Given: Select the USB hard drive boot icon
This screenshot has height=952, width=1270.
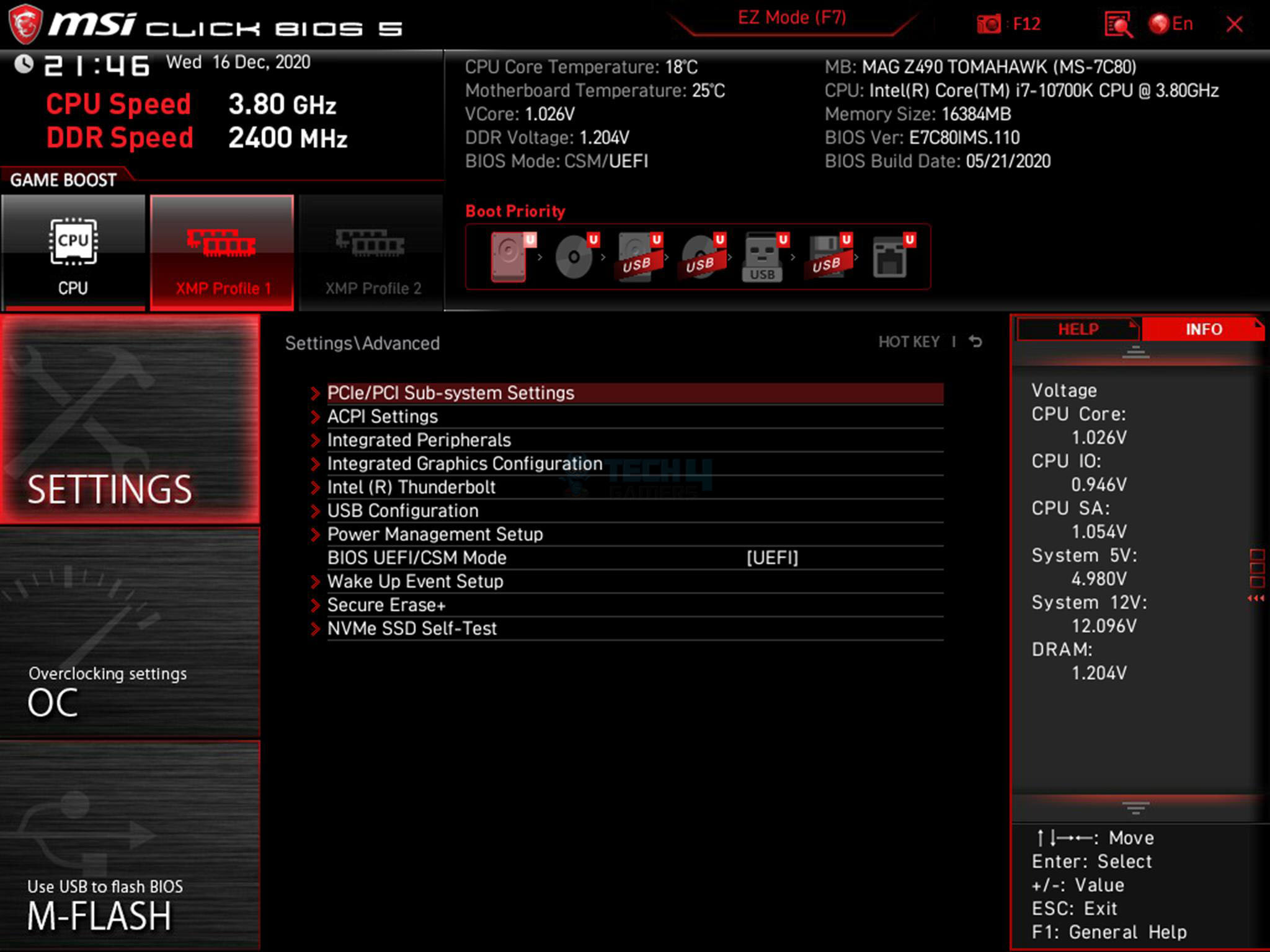Looking at the screenshot, I should pos(639,257).
